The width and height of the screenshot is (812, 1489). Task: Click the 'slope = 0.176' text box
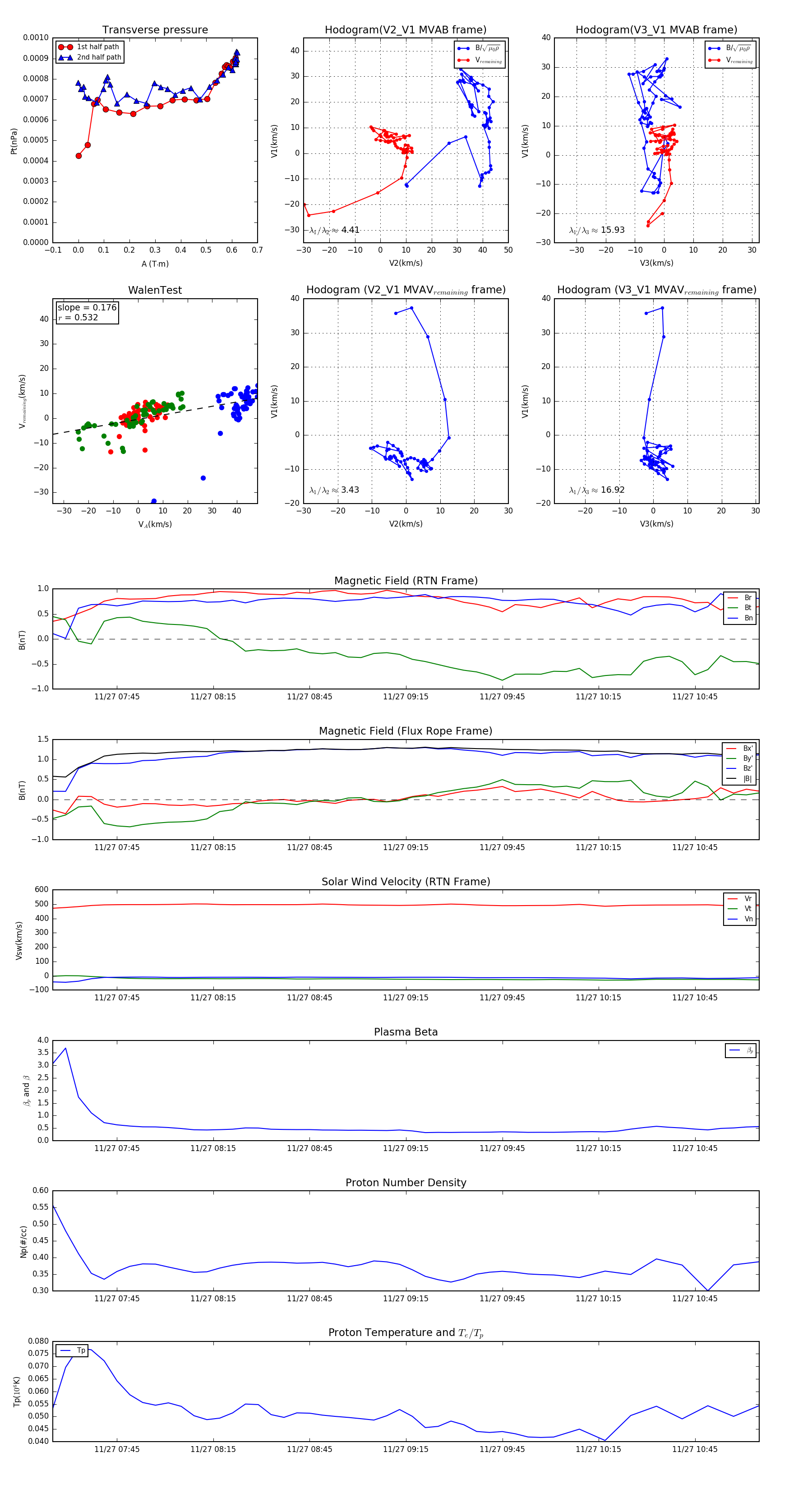tap(87, 308)
